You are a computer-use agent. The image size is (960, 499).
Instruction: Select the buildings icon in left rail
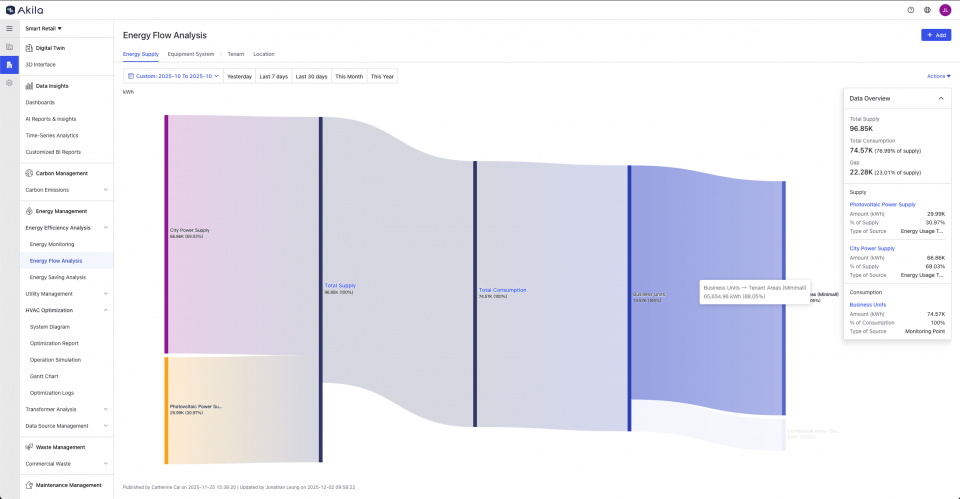pos(9,47)
